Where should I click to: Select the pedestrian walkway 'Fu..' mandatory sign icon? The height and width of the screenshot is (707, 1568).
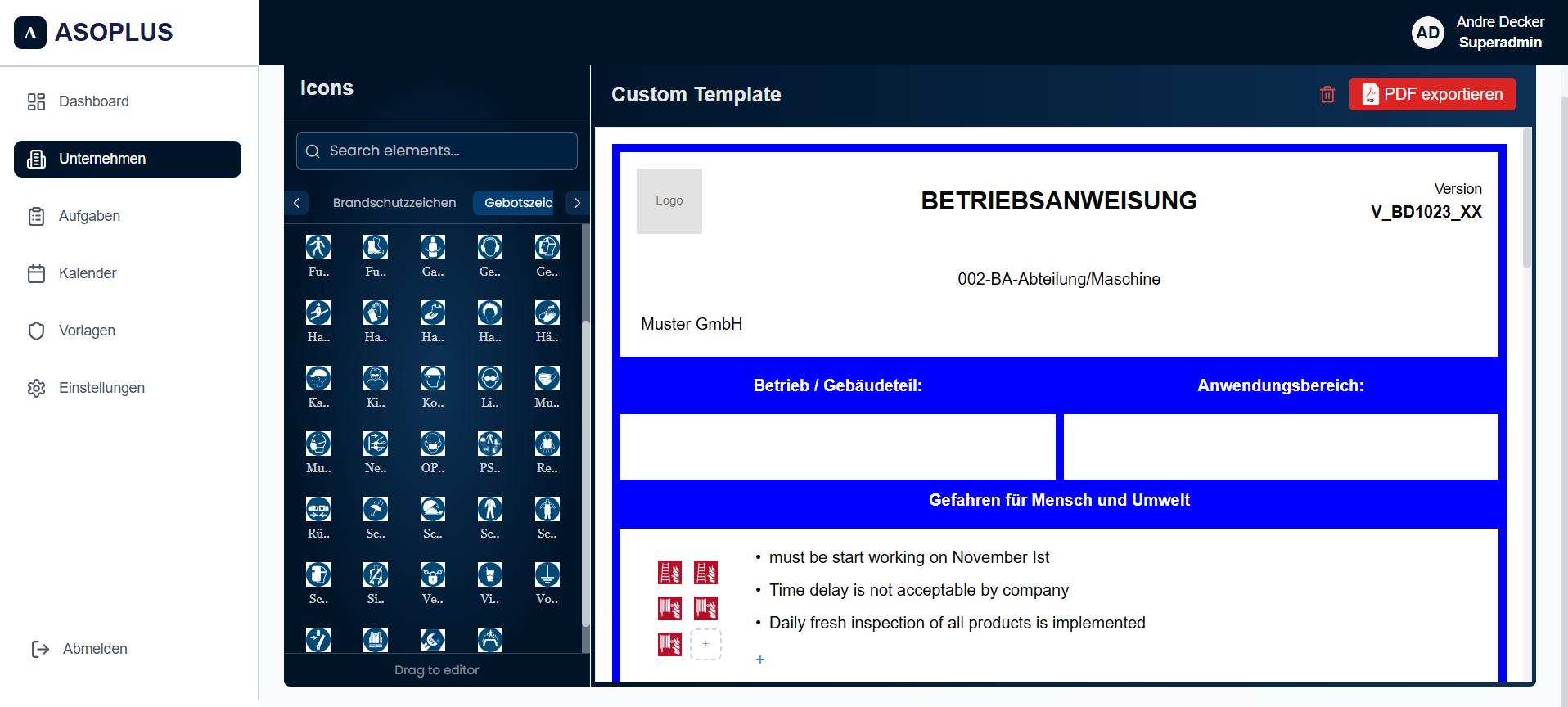(318, 247)
